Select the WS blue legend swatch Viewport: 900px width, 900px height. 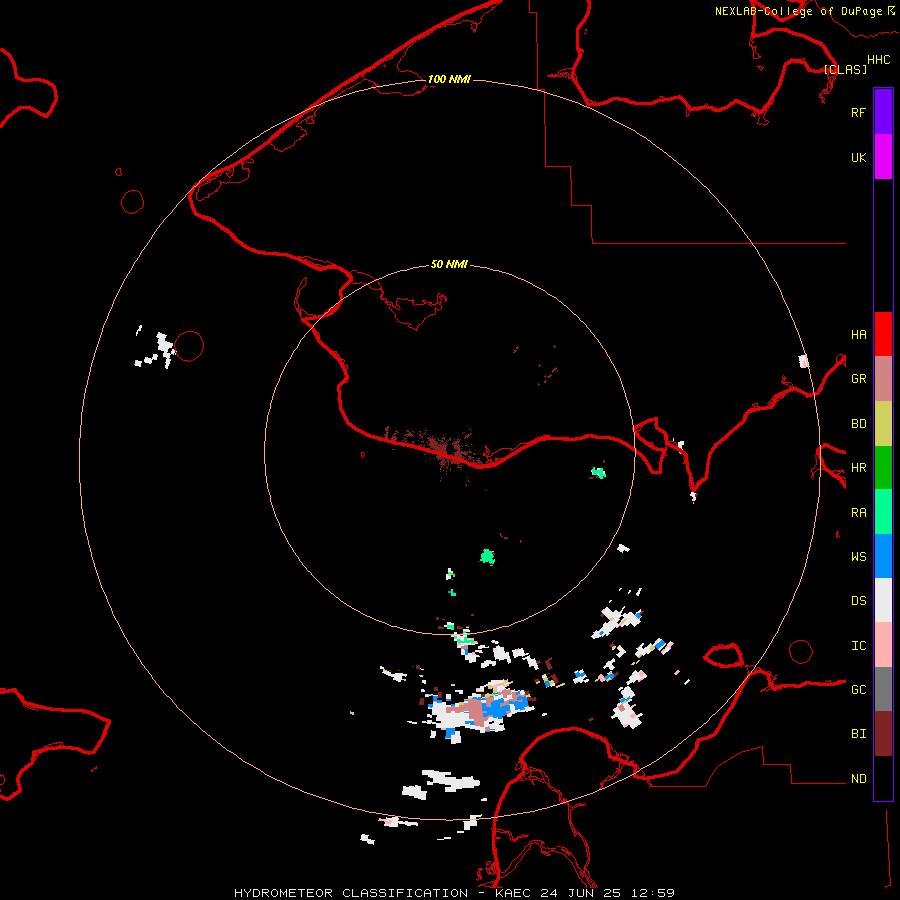pyautogui.click(x=883, y=556)
